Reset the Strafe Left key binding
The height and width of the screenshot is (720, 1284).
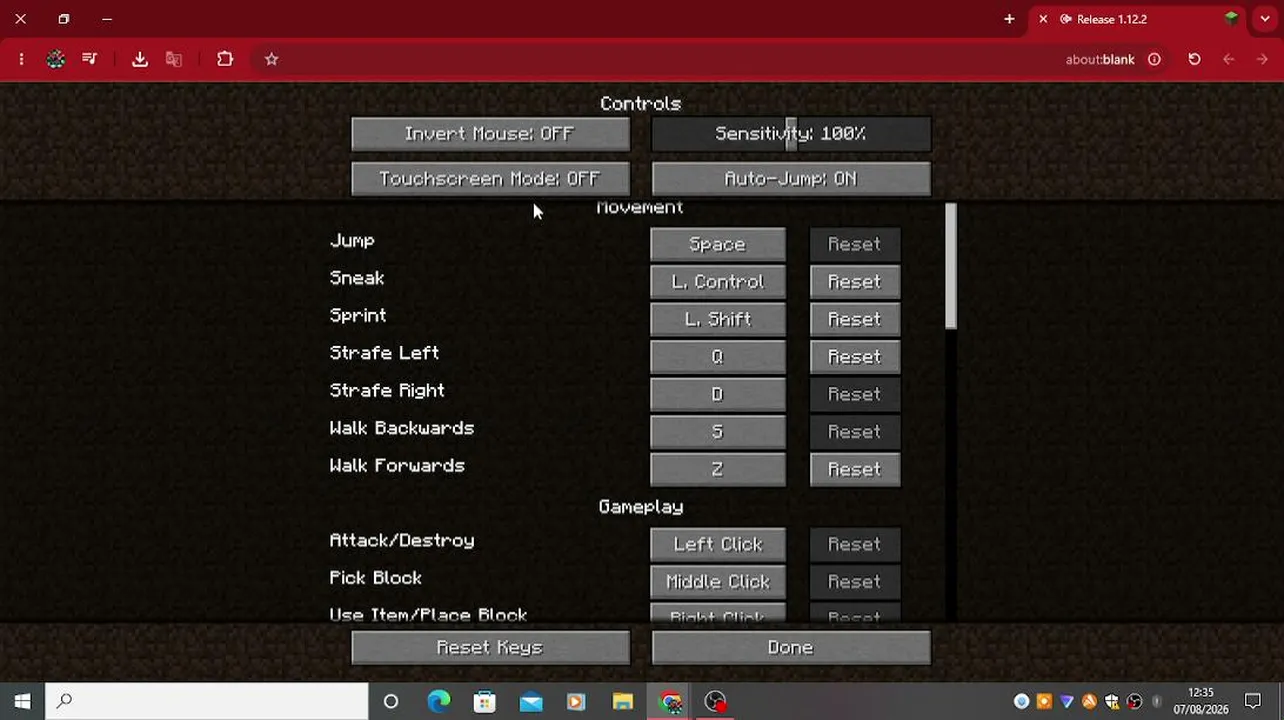pyautogui.click(x=855, y=357)
